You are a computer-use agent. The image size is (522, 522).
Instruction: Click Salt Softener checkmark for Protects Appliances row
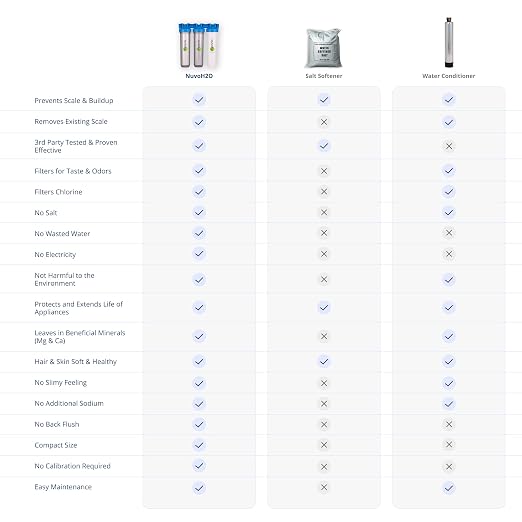coord(324,307)
